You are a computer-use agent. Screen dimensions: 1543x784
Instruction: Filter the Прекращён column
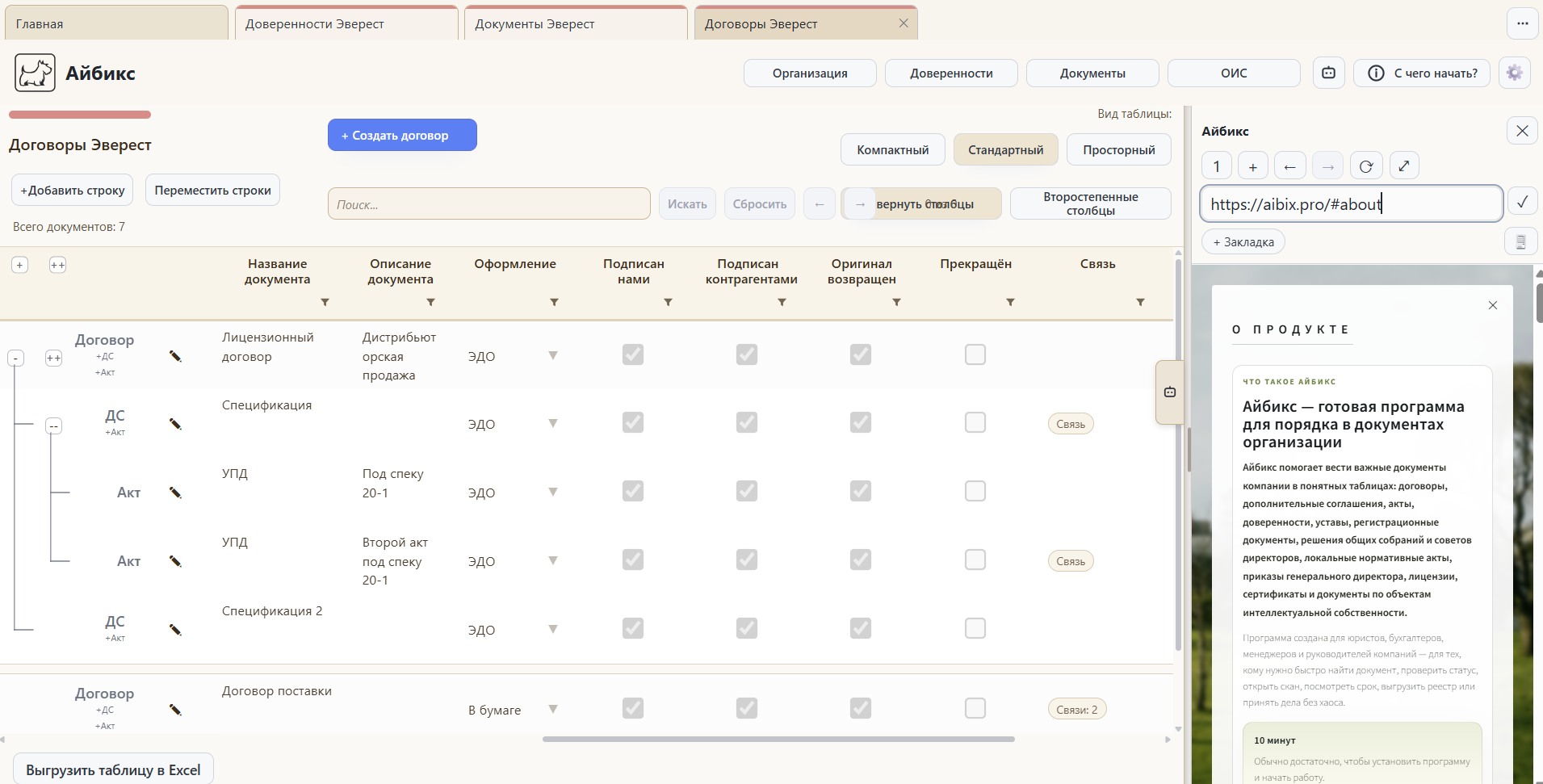[x=1011, y=302]
